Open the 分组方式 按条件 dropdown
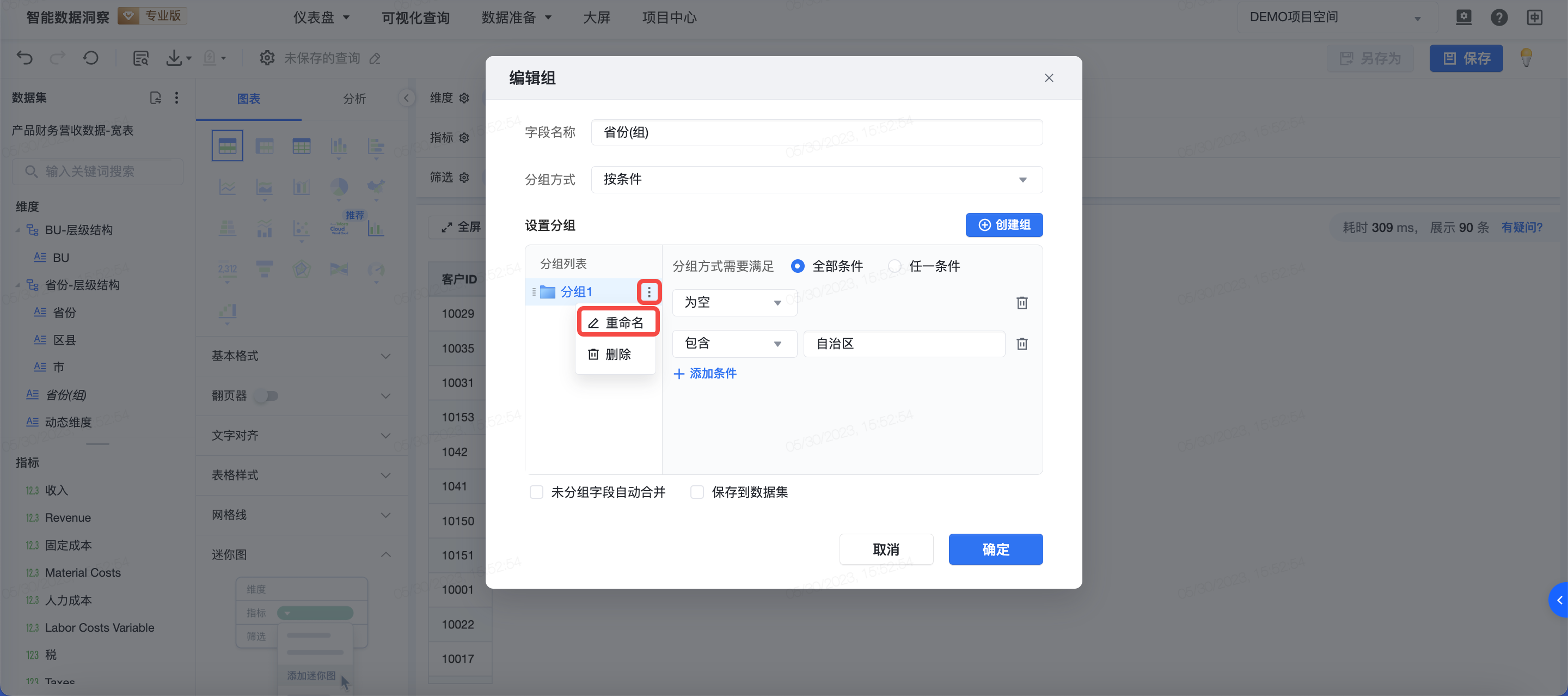Image resolution: width=1568 pixels, height=696 pixels. 816,180
